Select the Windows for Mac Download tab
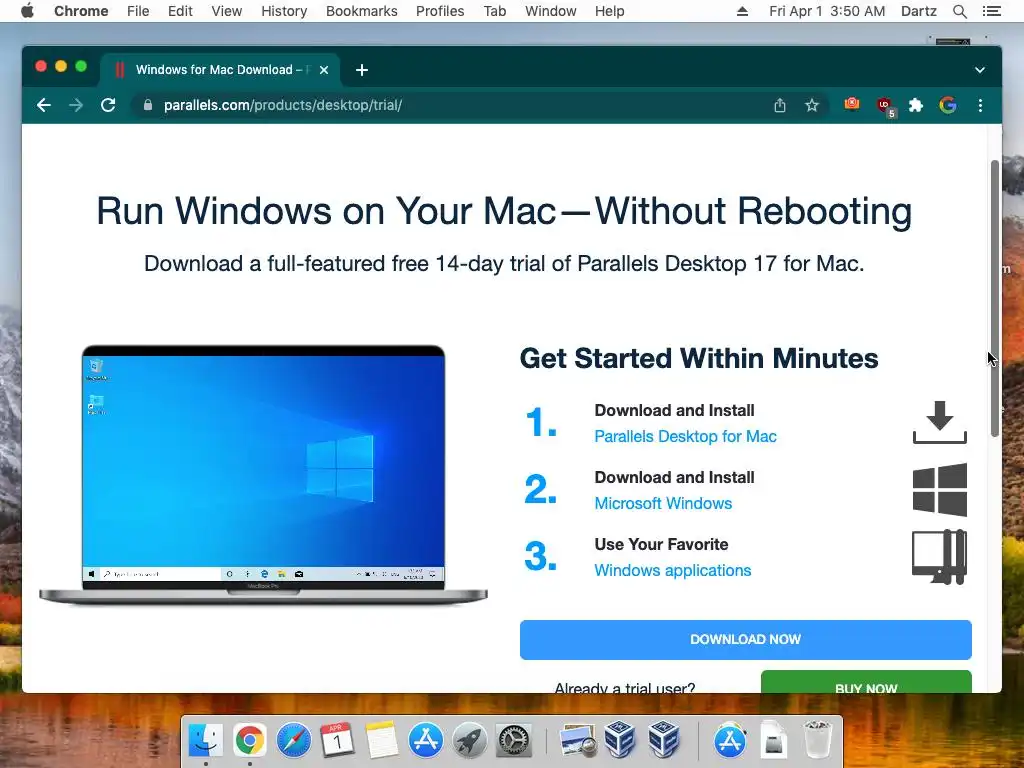The height and width of the screenshot is (768, 1024). click(x=220, y=70)
